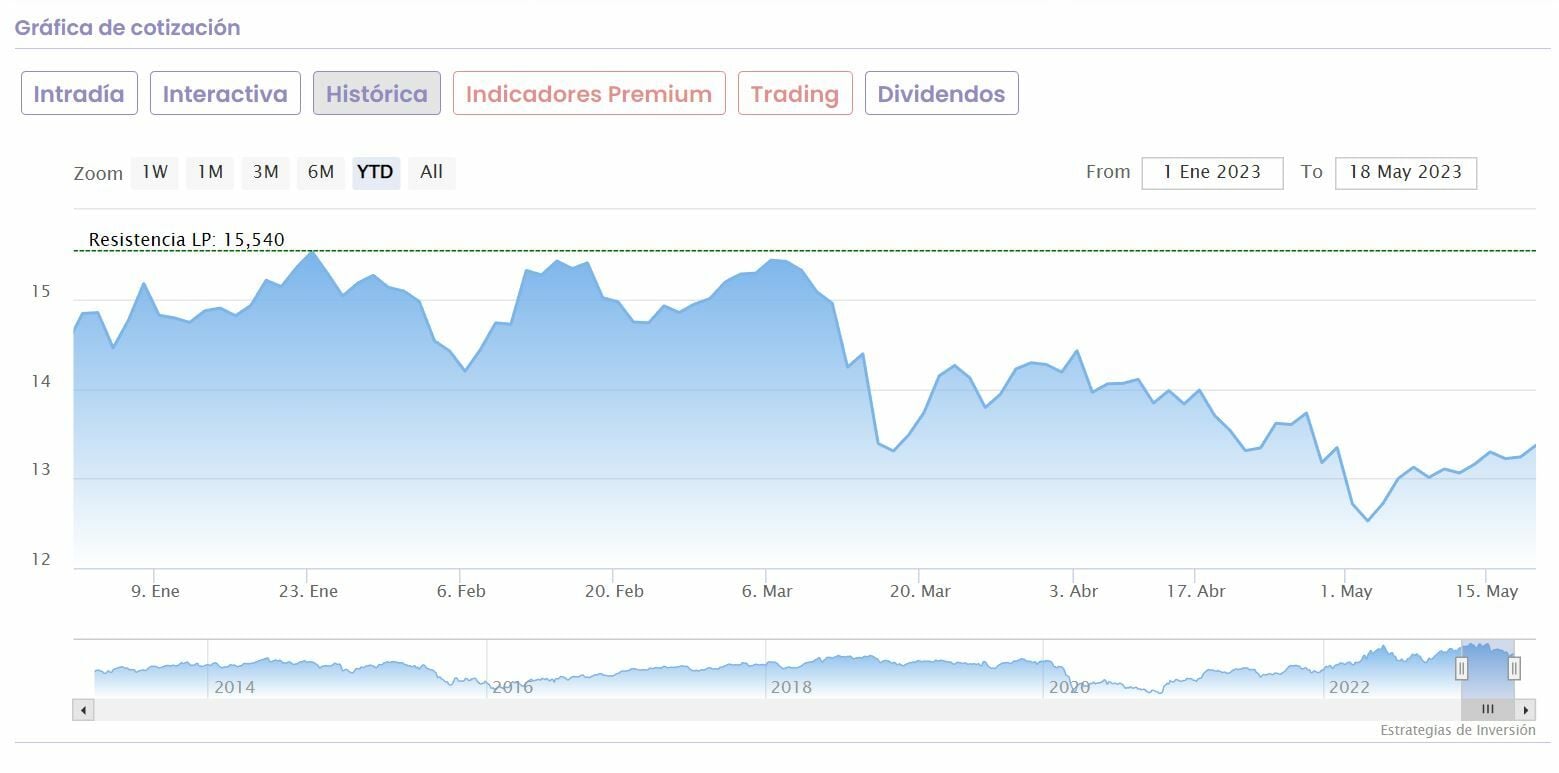The width and height of the screenshot is (1559, 773).
Task: Open the Indicadores Premium tab
Action: coord(589,94)
